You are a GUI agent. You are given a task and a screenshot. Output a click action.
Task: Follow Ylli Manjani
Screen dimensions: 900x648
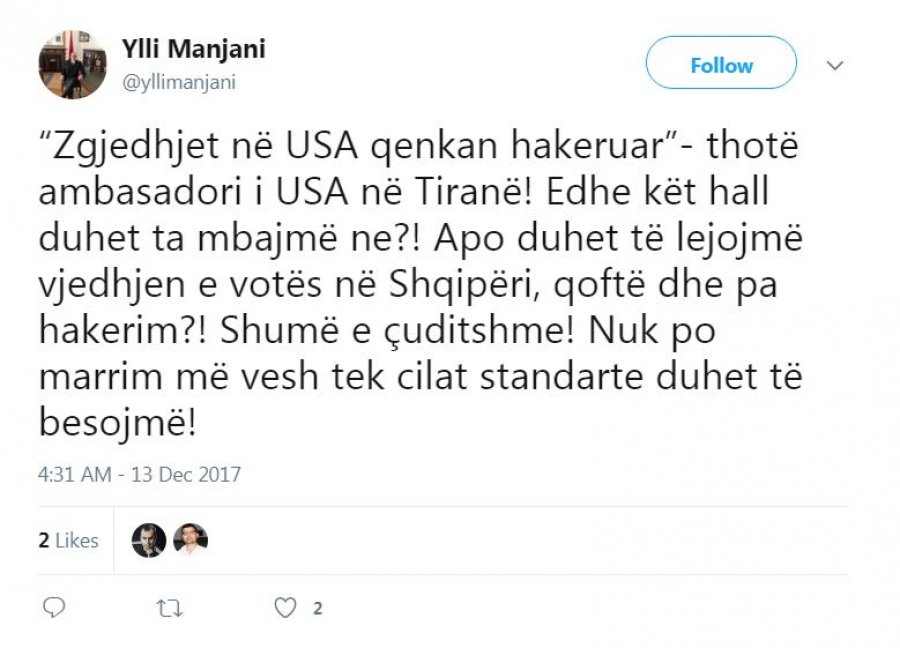point(721,65)
